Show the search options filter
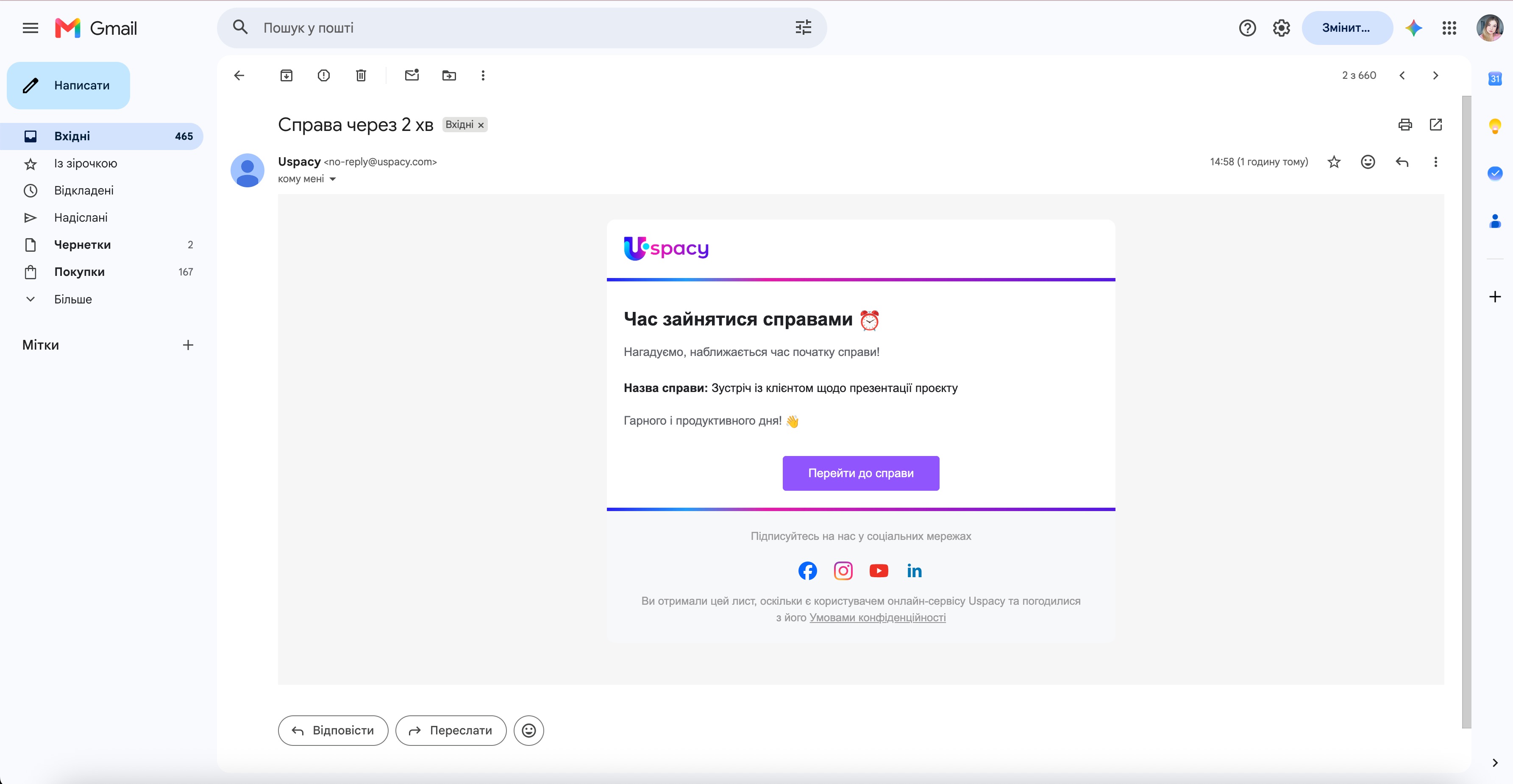The width and height of the screenshot is (1513, 784). click(803, 28)
